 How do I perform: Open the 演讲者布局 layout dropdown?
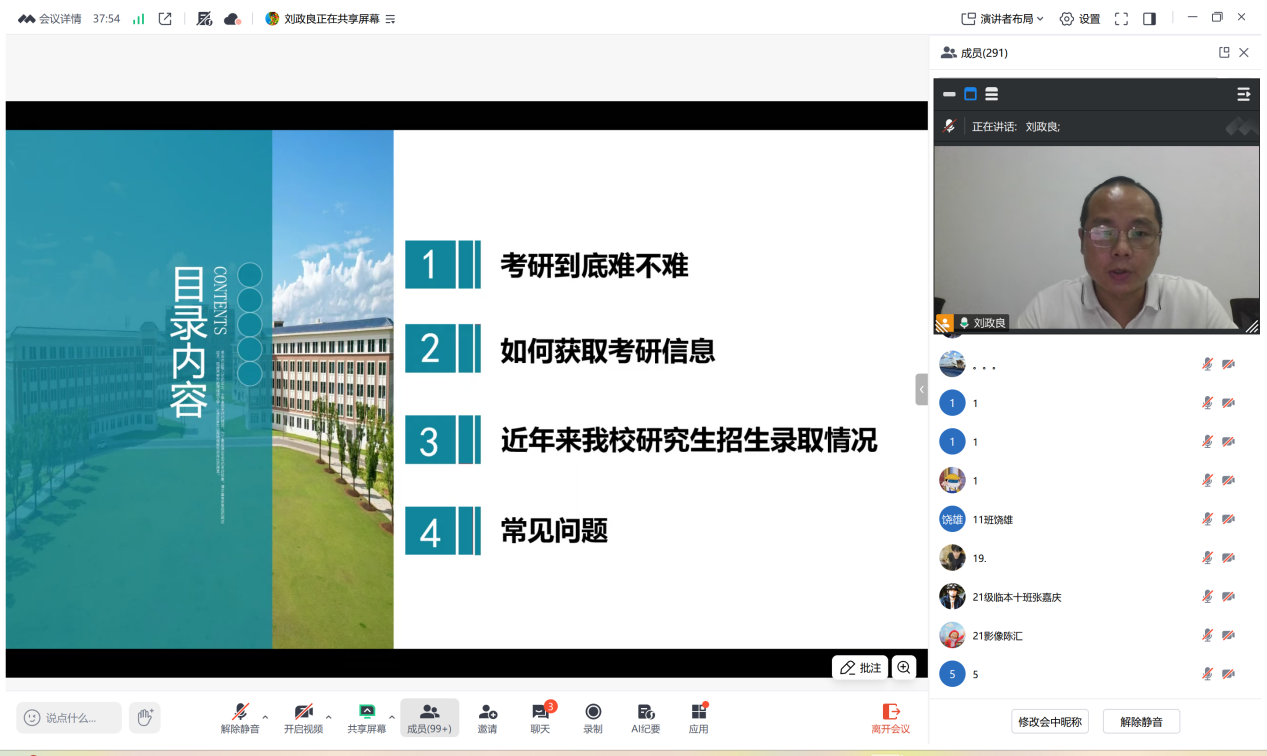(x=1002, y=19)
